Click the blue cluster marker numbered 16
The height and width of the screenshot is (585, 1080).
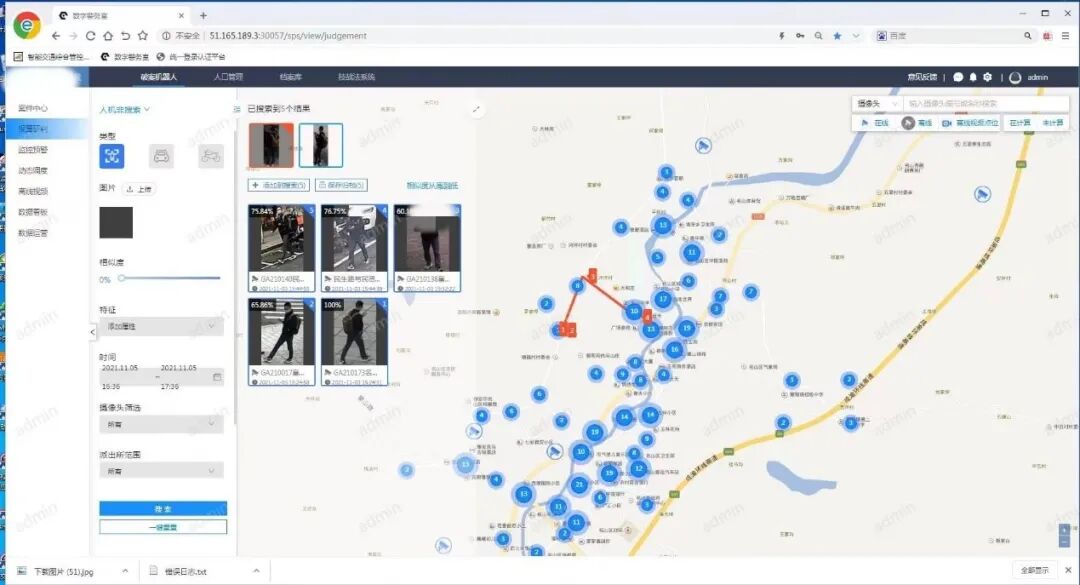click(x=674, y=349)
